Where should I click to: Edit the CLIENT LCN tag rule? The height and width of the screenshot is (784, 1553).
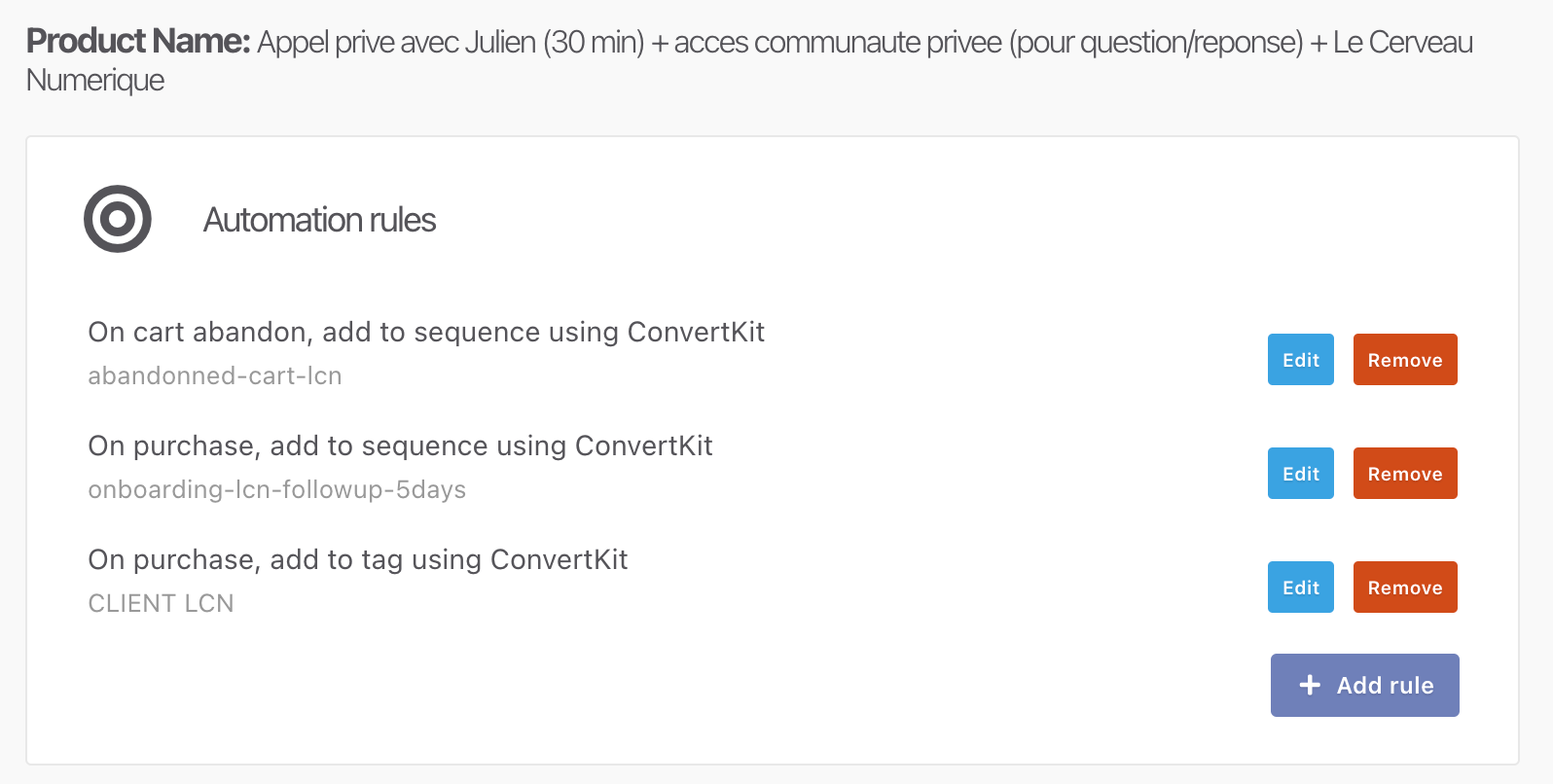tap(1300, 588)
